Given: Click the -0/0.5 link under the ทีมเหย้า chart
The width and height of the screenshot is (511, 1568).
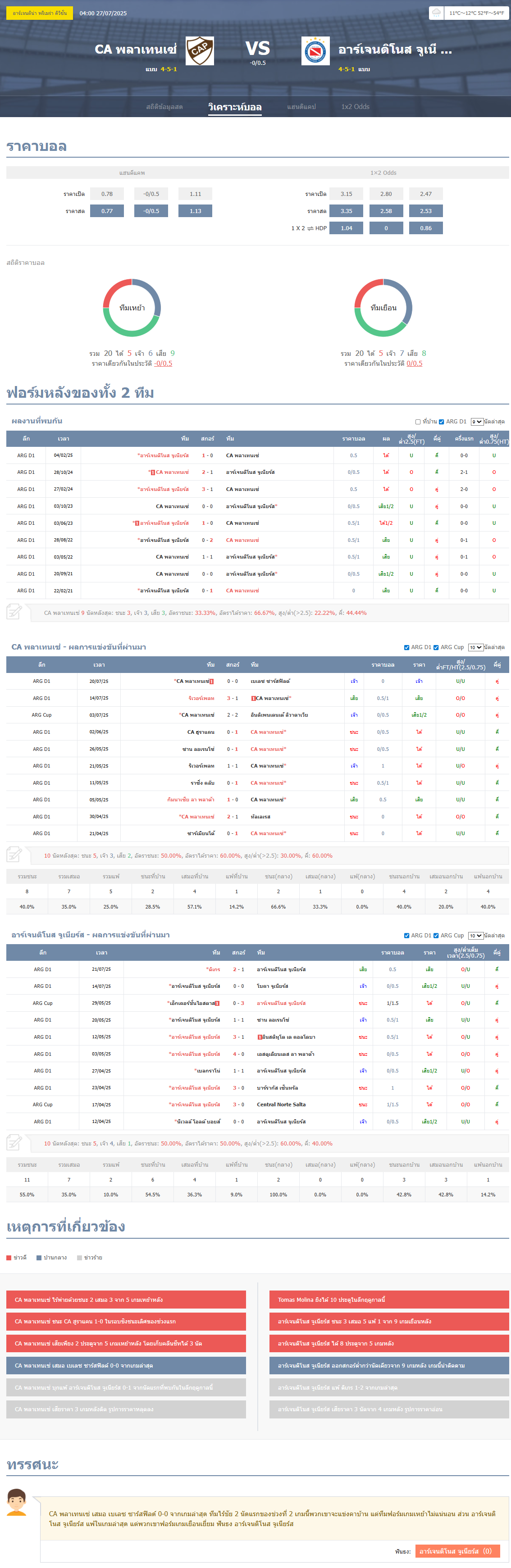Looking at the screenshot, I should 163,364.
